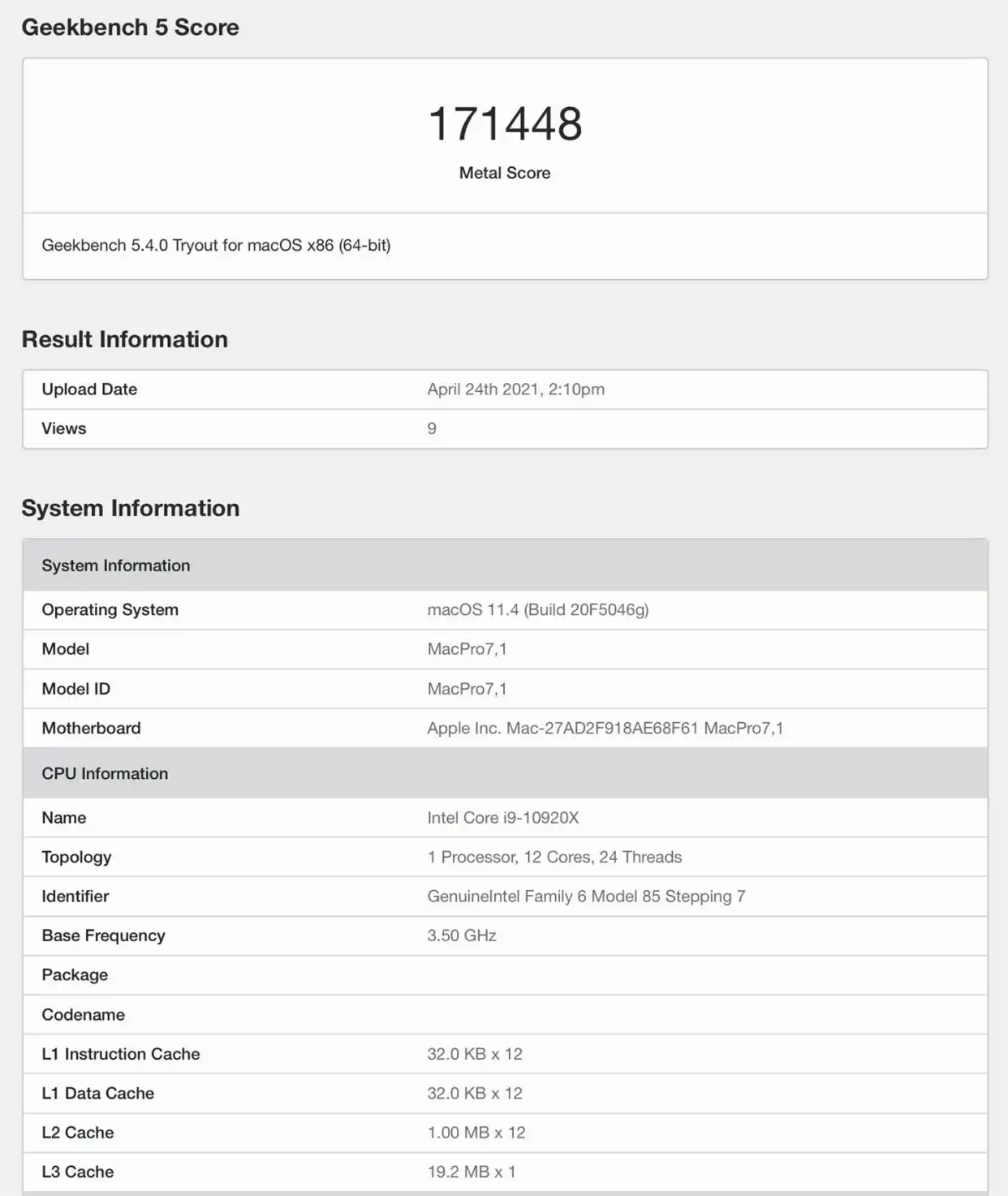
Task: Expand the System Information section header
Action: (x=116, y=565)
